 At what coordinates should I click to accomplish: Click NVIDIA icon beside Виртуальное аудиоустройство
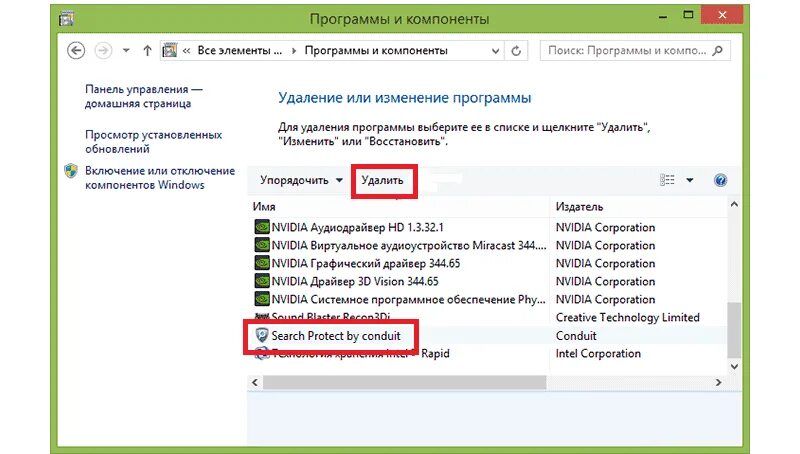coord(262,245)
